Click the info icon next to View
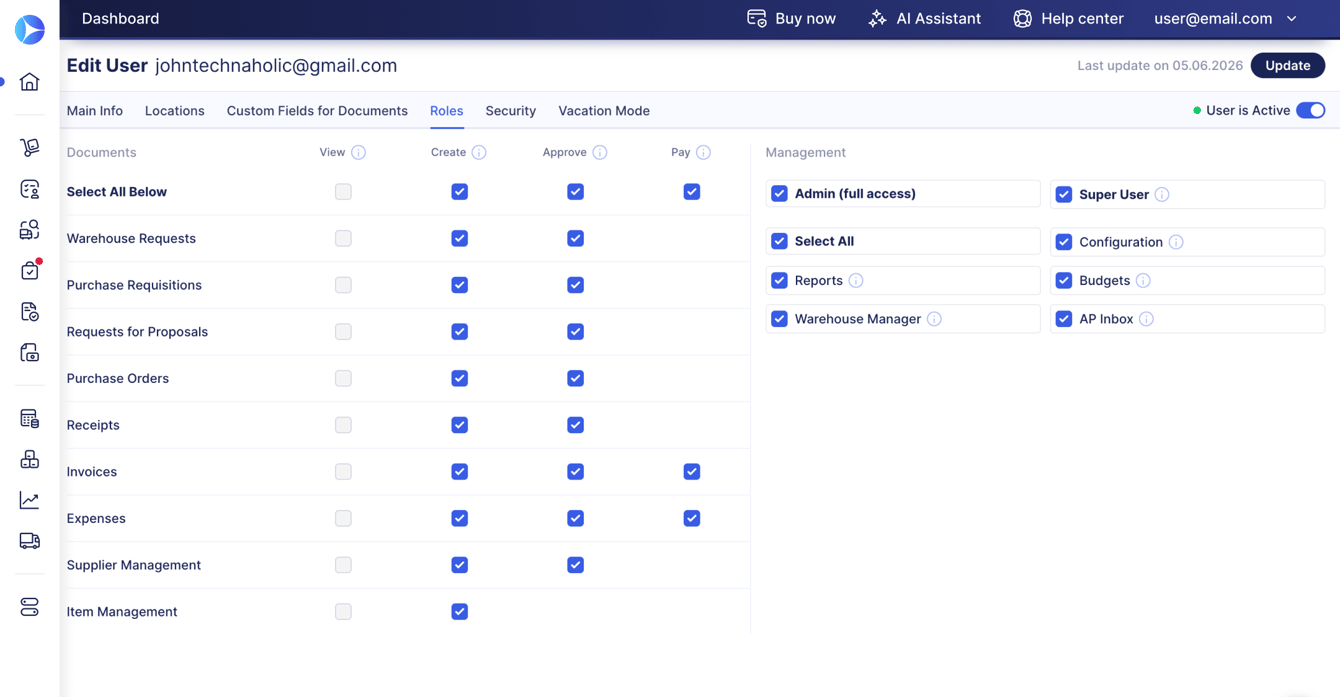Image resolution: width=1340 pixels, height=697 pixels. (358, 152)
